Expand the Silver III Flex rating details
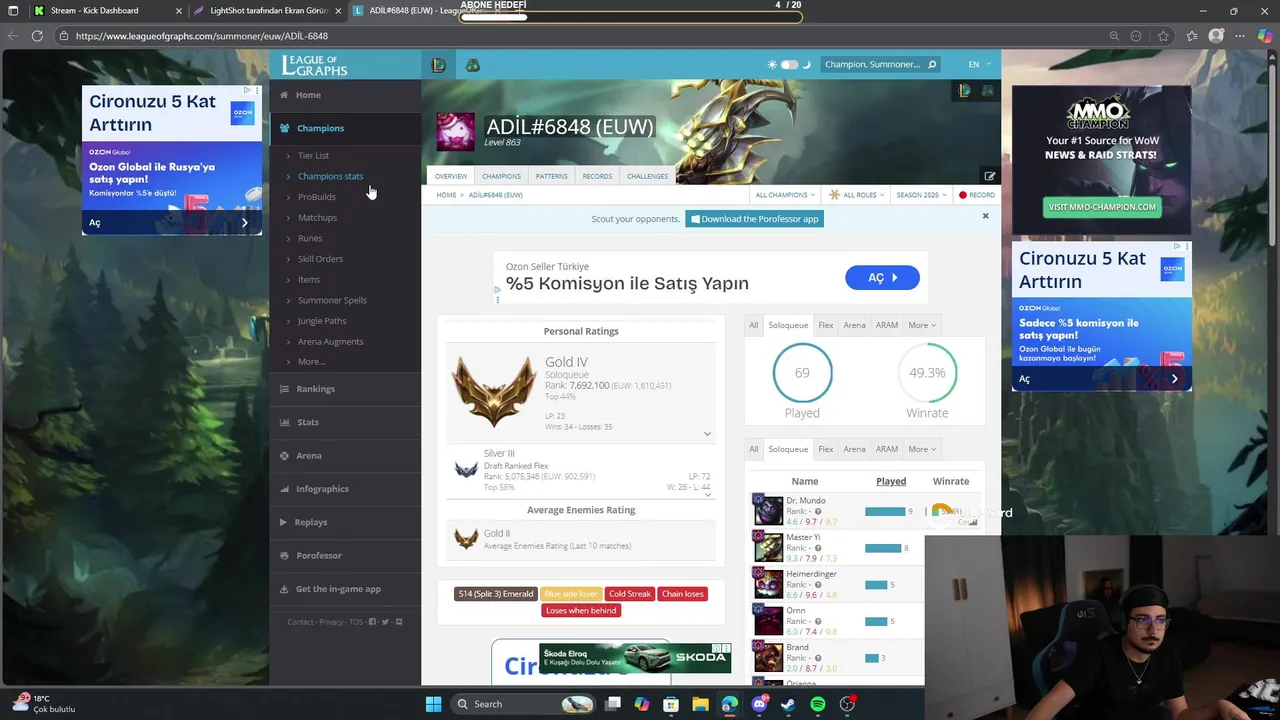This screenshot has width=1280, height=720. pyautogui.click(x=707, y=494)
